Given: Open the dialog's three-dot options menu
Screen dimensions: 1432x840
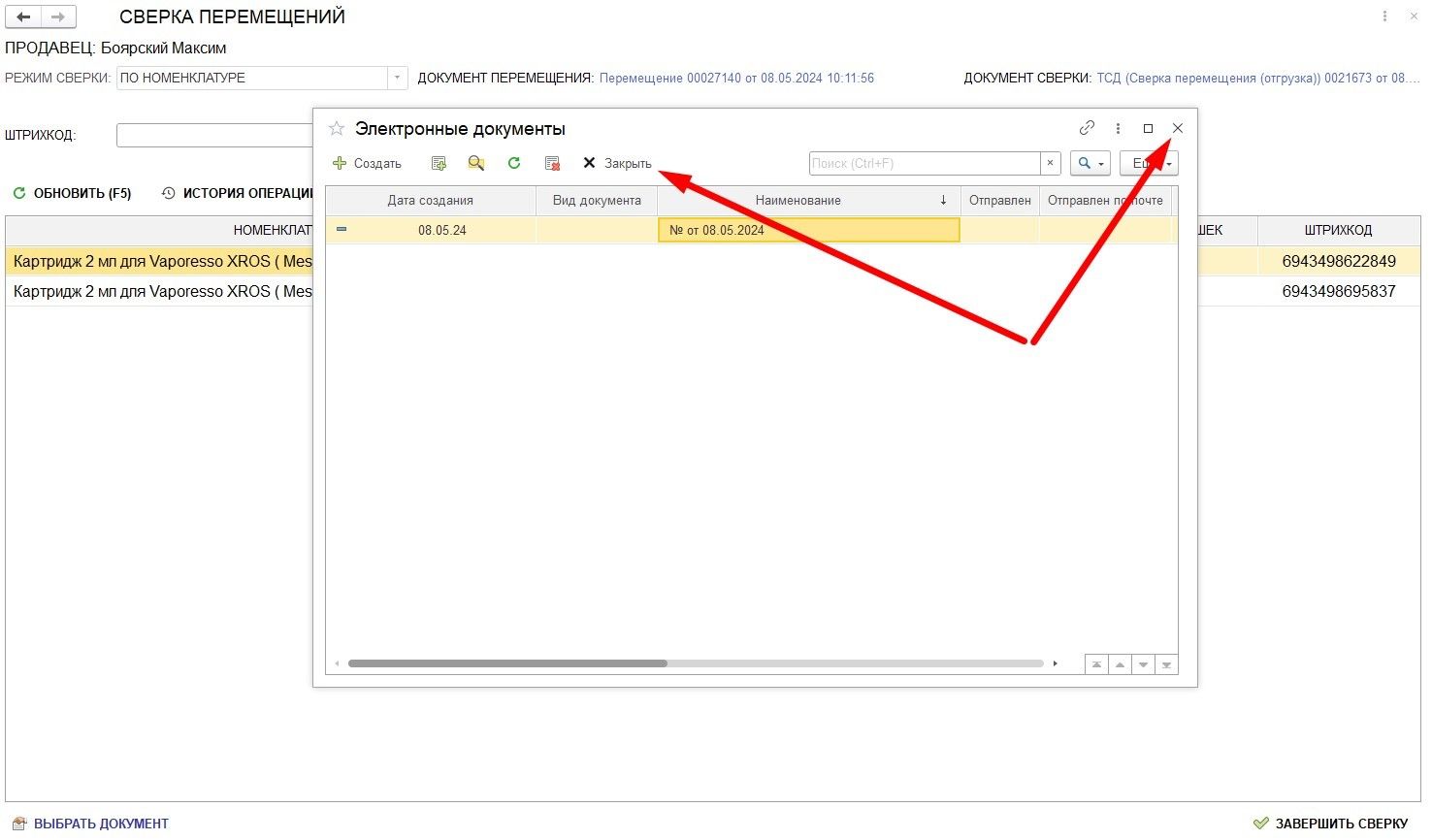Looking at the screenshot, I should 1118,128.
